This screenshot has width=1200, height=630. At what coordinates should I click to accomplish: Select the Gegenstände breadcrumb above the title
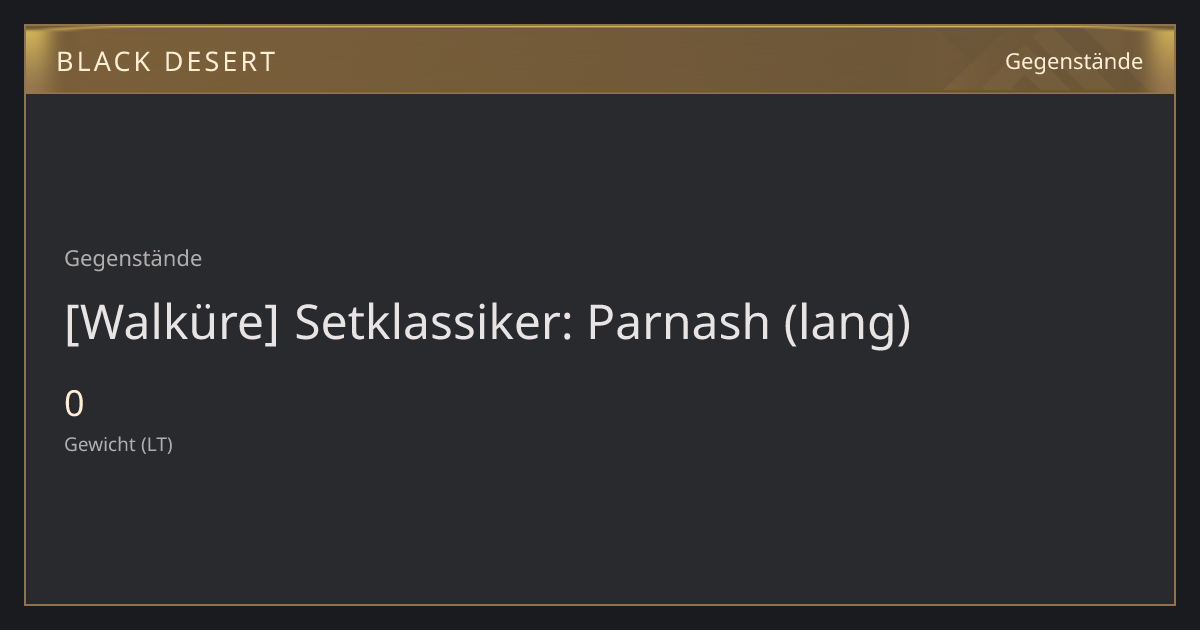tap(133, 258)
